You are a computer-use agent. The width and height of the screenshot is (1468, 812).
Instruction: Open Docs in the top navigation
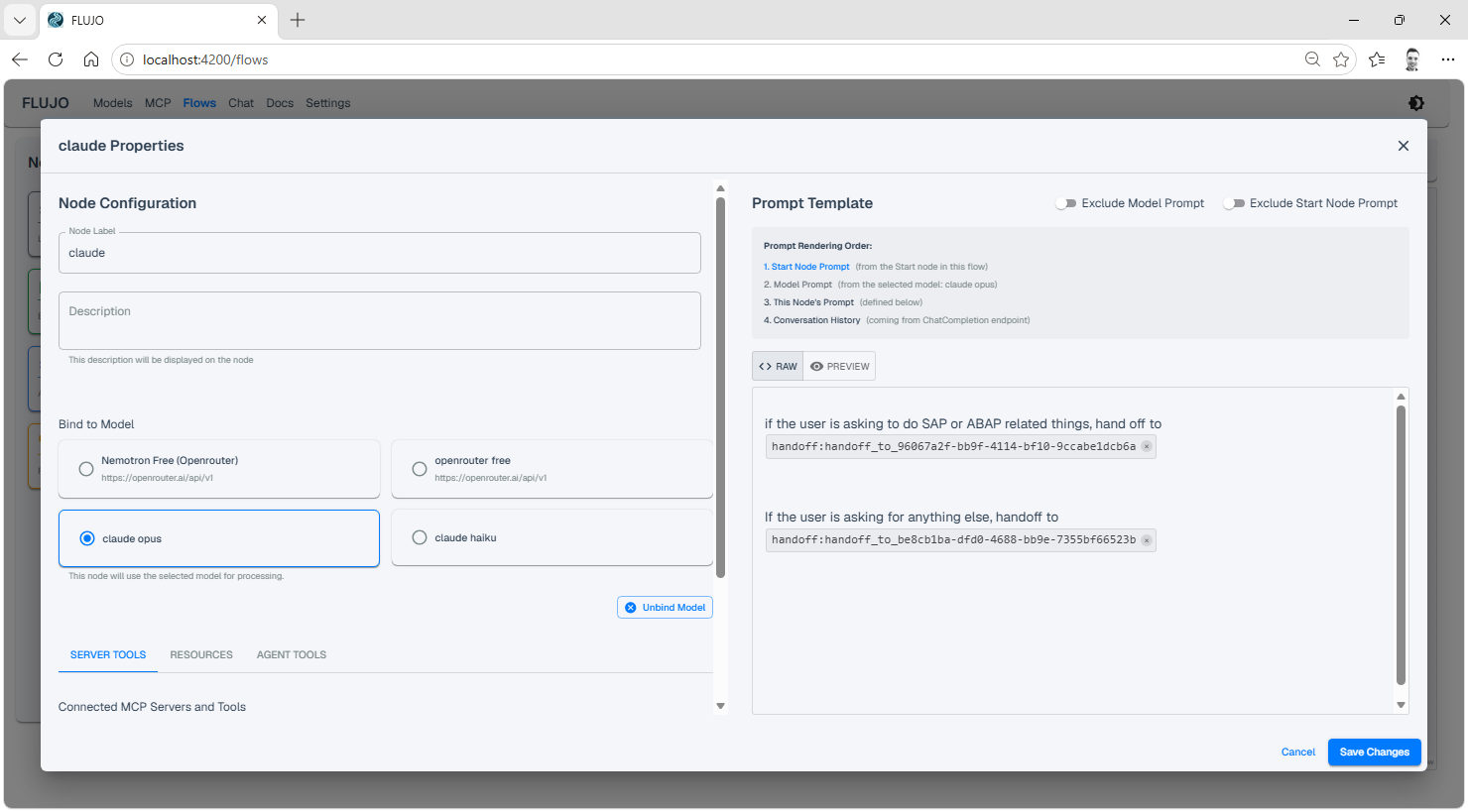tap(280, 103)
